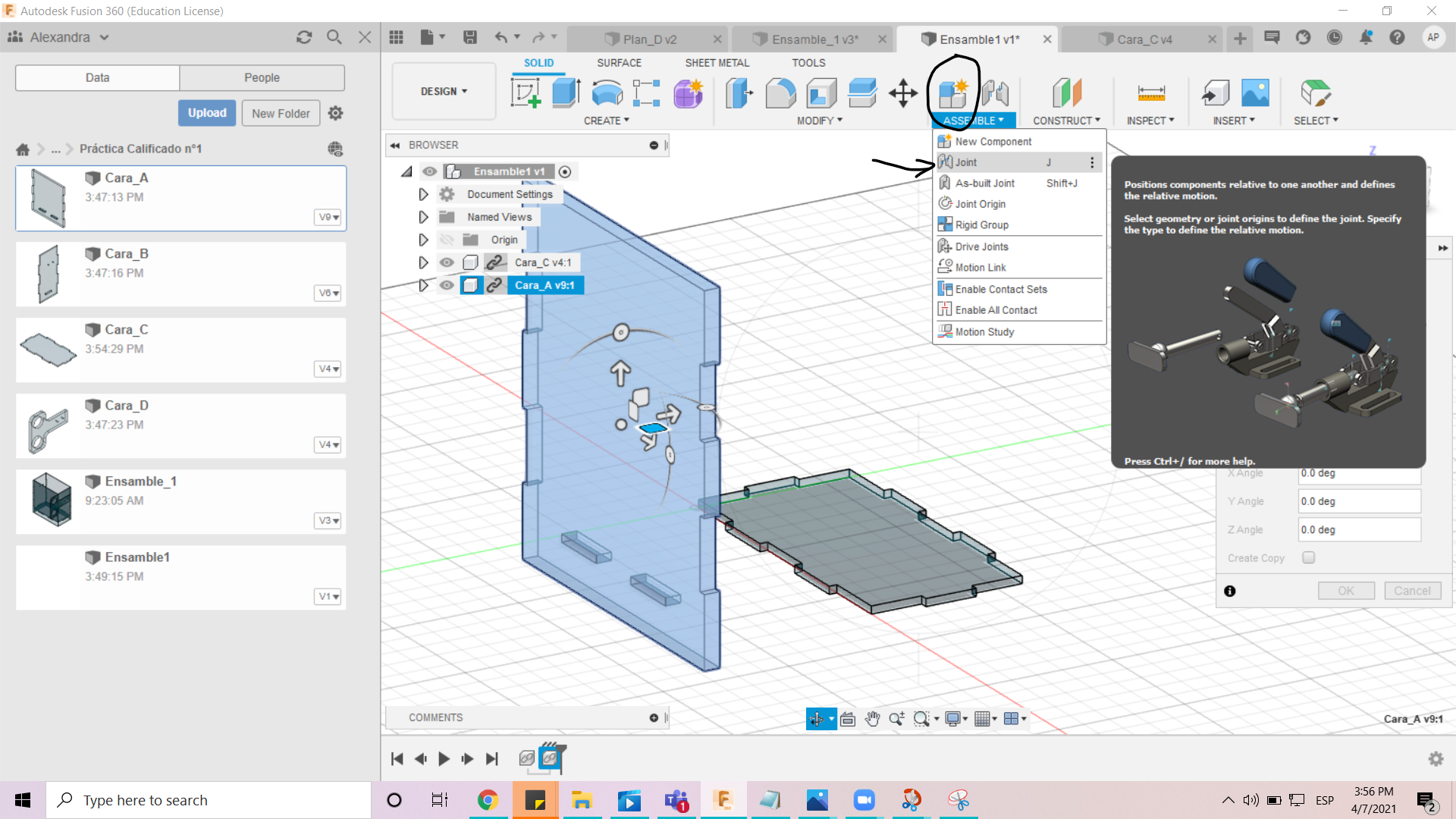Switch to the Plan_D v2 document tab
The height and width of the screenshot is (819, 1456).
click(649, 39)
